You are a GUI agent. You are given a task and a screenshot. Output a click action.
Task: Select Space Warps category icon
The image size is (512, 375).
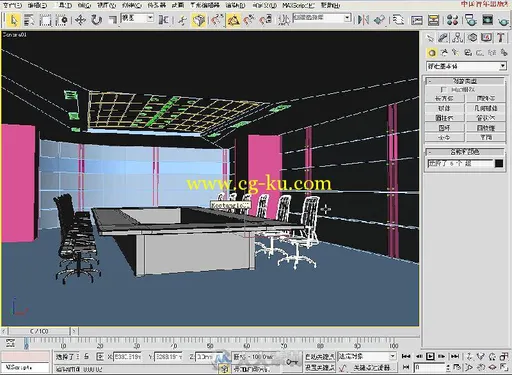pyautogui.click(x=492, y=53)
